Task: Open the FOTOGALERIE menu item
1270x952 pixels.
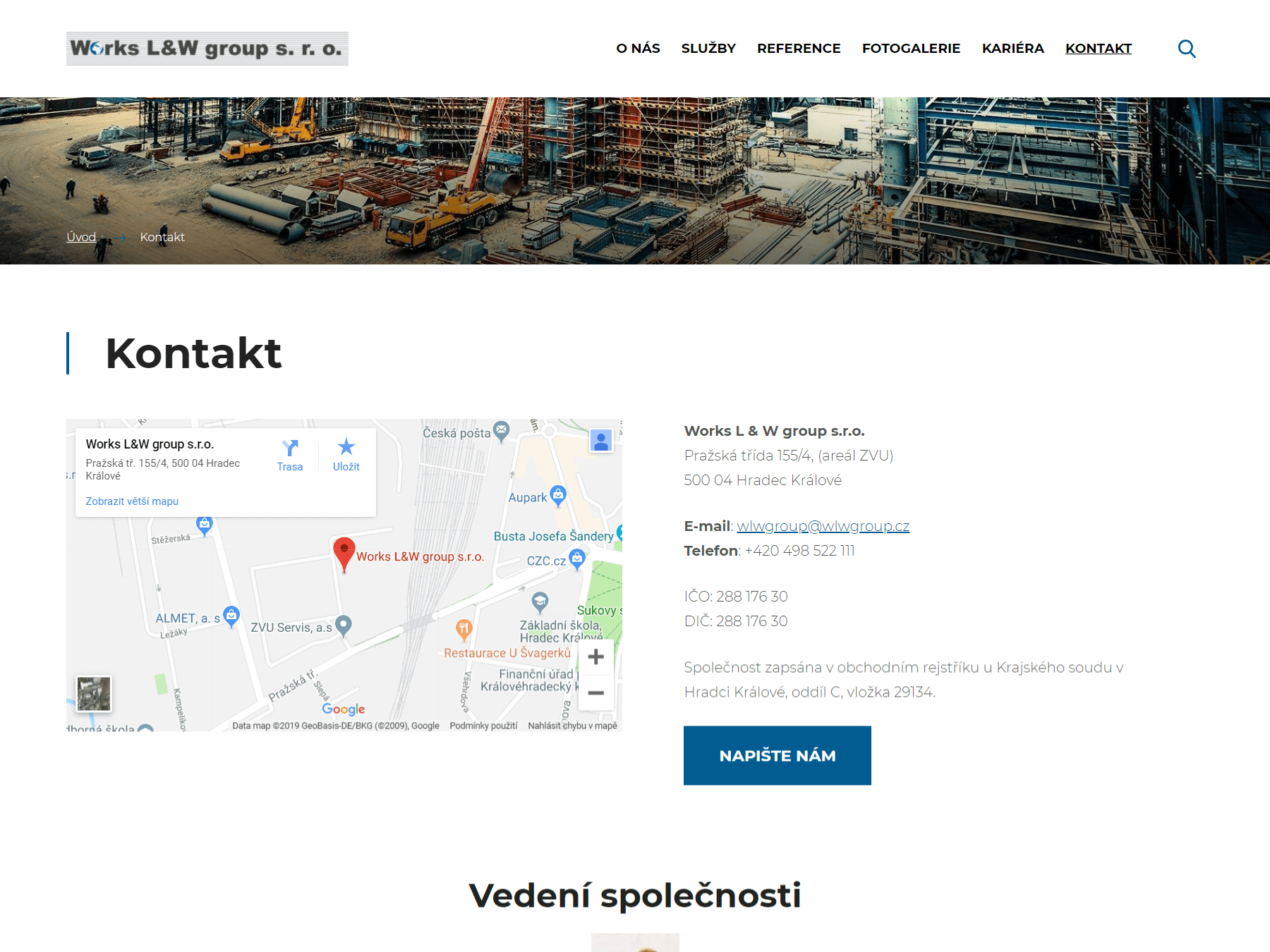Action: [x=911, y=49]
